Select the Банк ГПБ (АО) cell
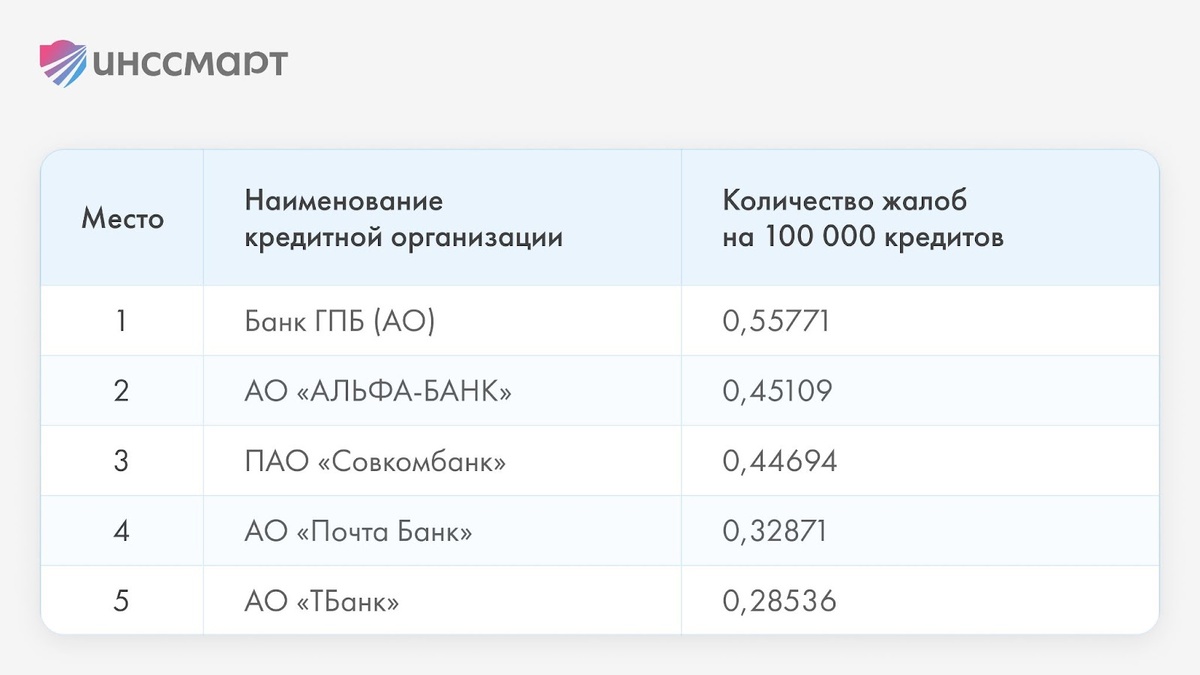This screenshot has height=675, width=1200. (x=340, y=322)
